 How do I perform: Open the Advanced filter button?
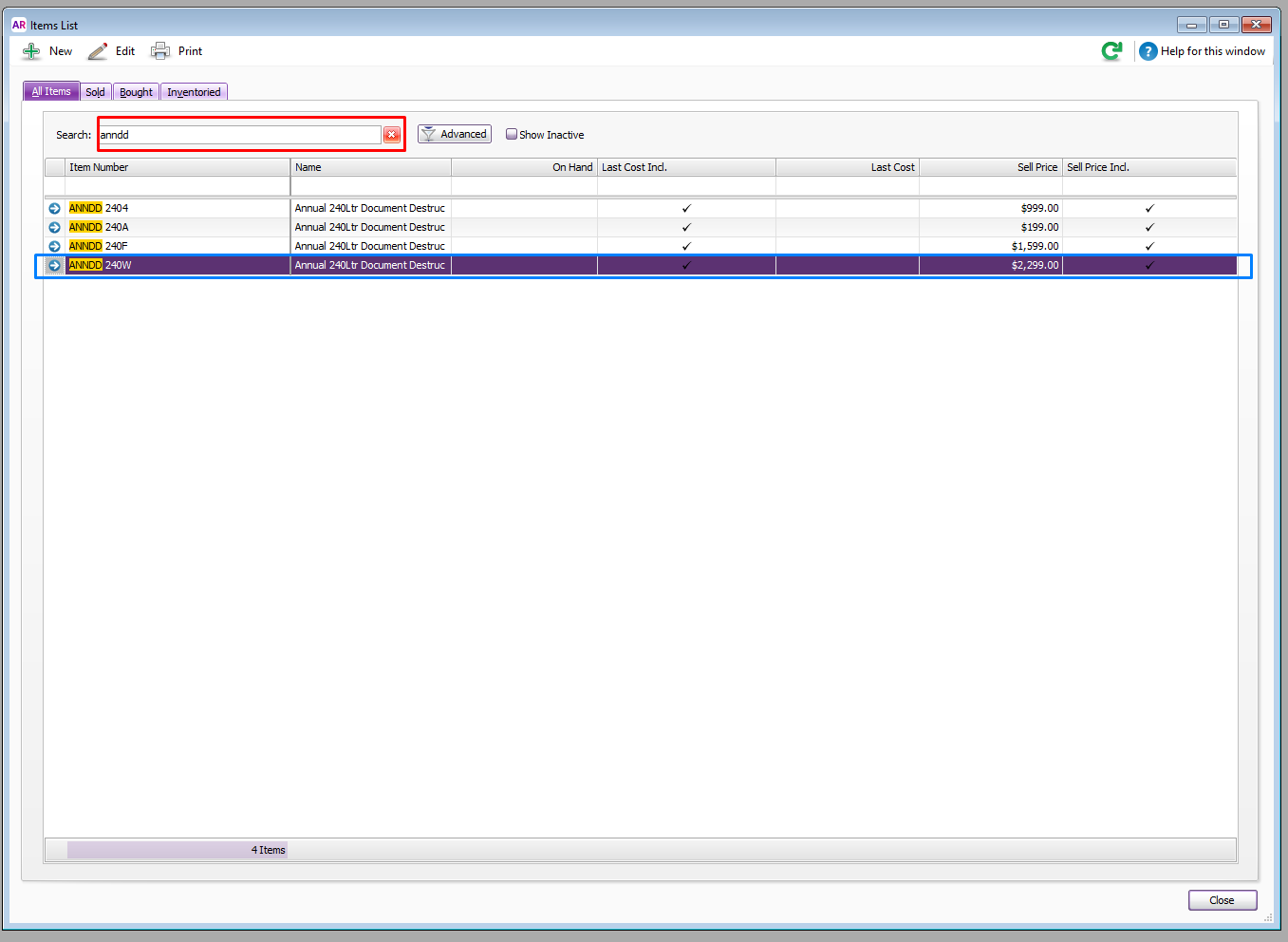click(x=455, y=134)
